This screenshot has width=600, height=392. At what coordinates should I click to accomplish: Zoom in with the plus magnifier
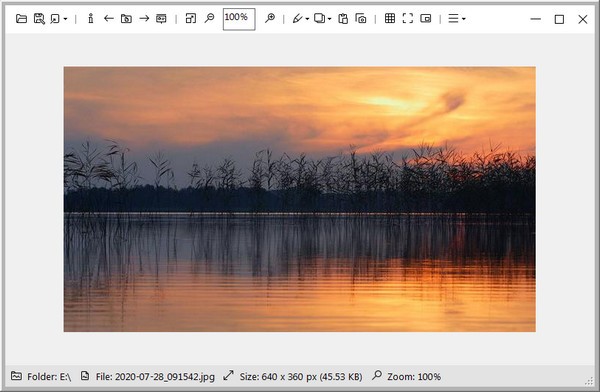270,18
